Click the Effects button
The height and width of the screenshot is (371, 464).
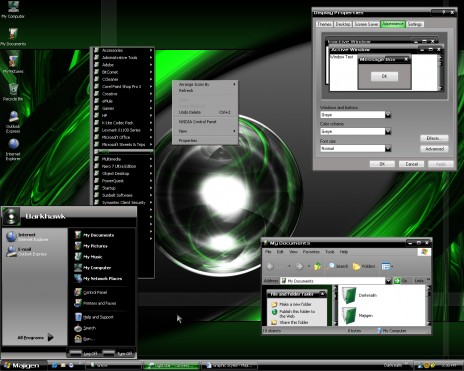click(434, 138)
